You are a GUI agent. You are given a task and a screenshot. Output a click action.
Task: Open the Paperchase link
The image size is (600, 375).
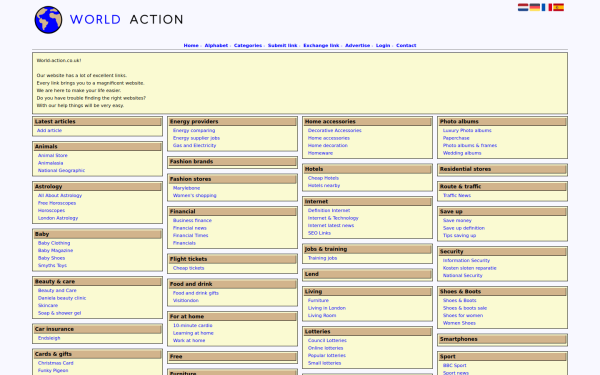pos(456,138)
